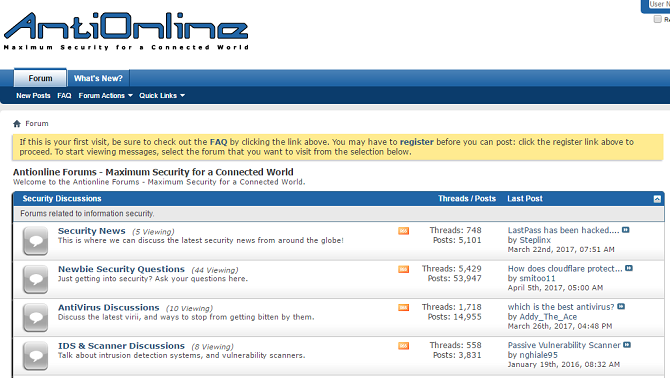Go to last post icon for best antivirus thread
The width and height of the screenshot is (670, 378).
[x=621, y=307]
